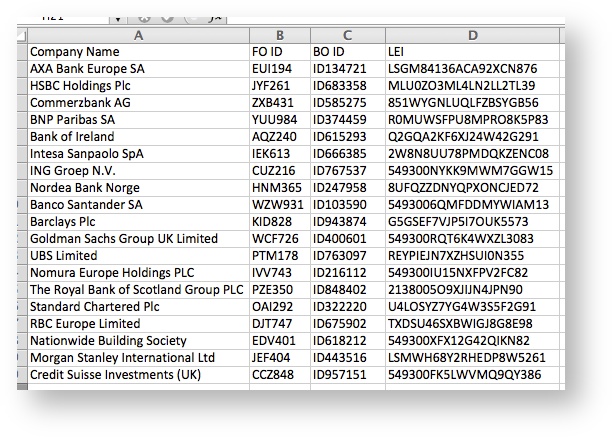Click the 'Company Name' header cell
The image size is (613, 438).
[x=138, y=52]
